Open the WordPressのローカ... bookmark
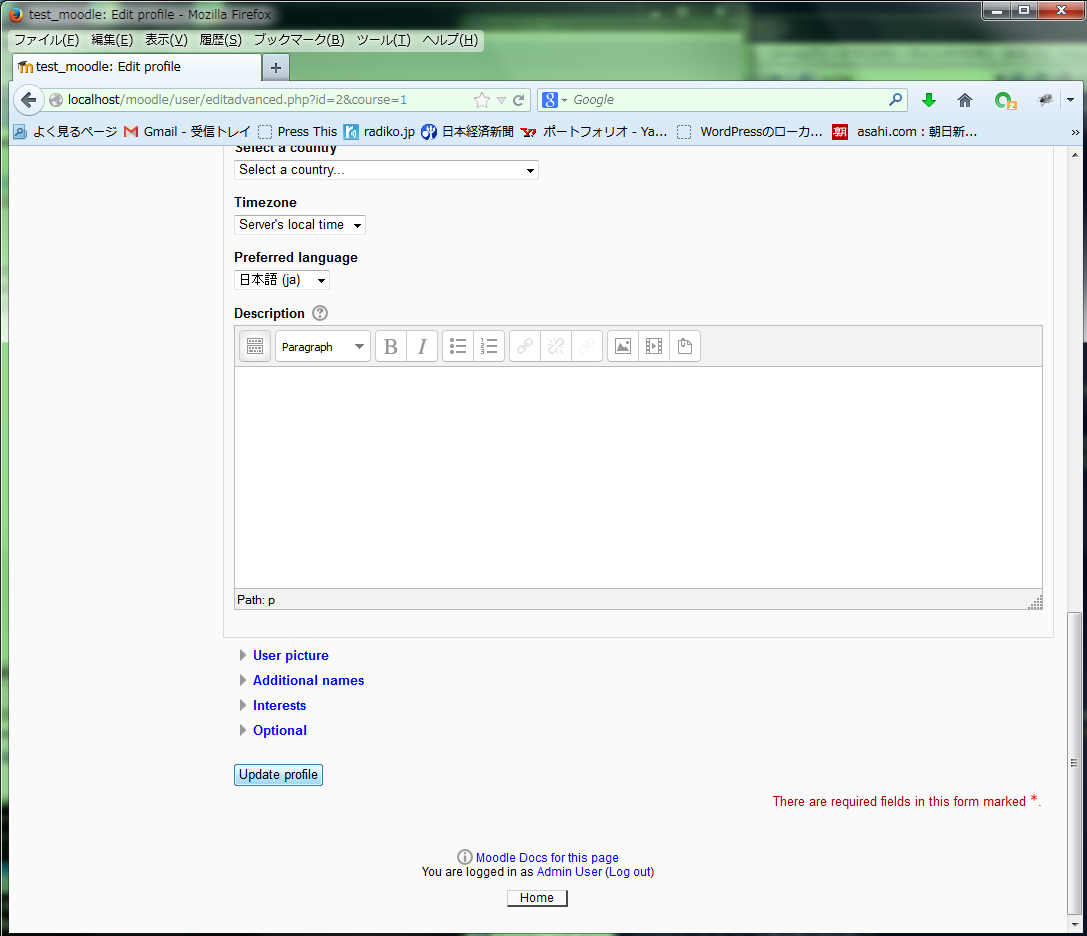This screenshot has height=936, width=1087. pos(750,132)
